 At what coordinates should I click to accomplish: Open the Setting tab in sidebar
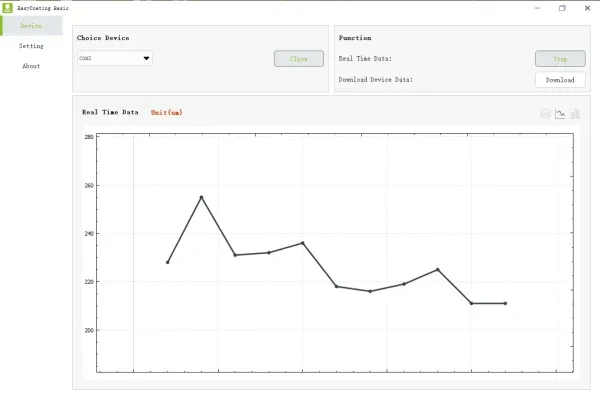tap(31, 46)
